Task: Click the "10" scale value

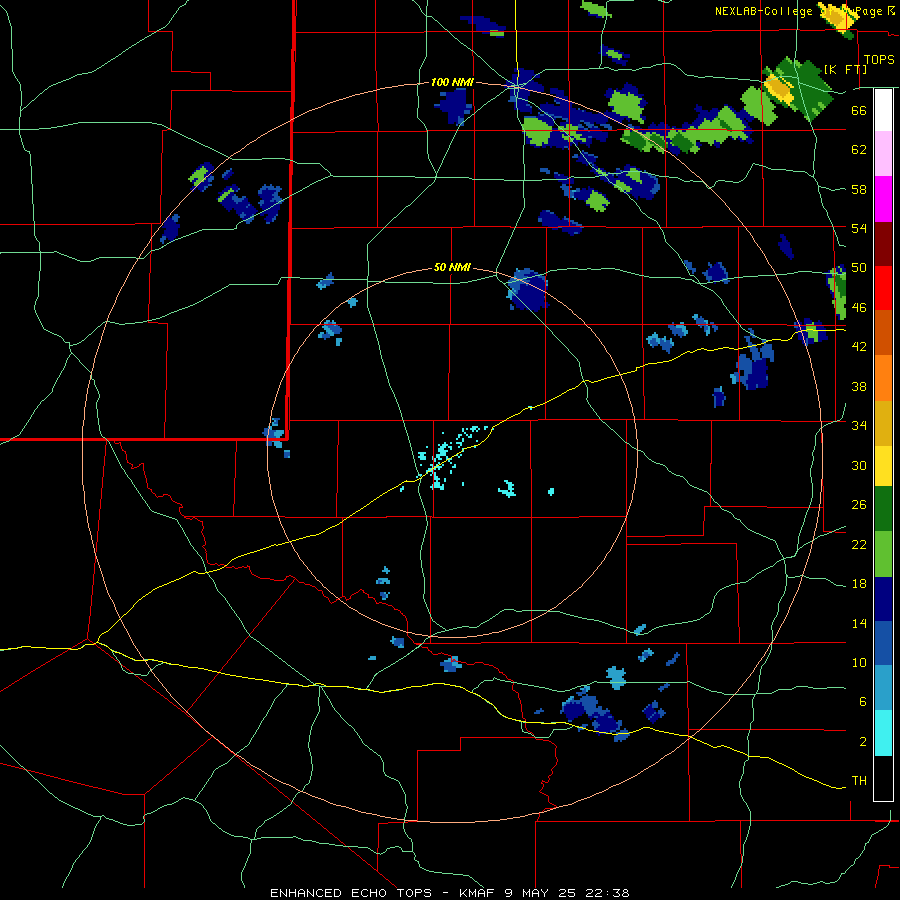Action: [x=859, y=662]
